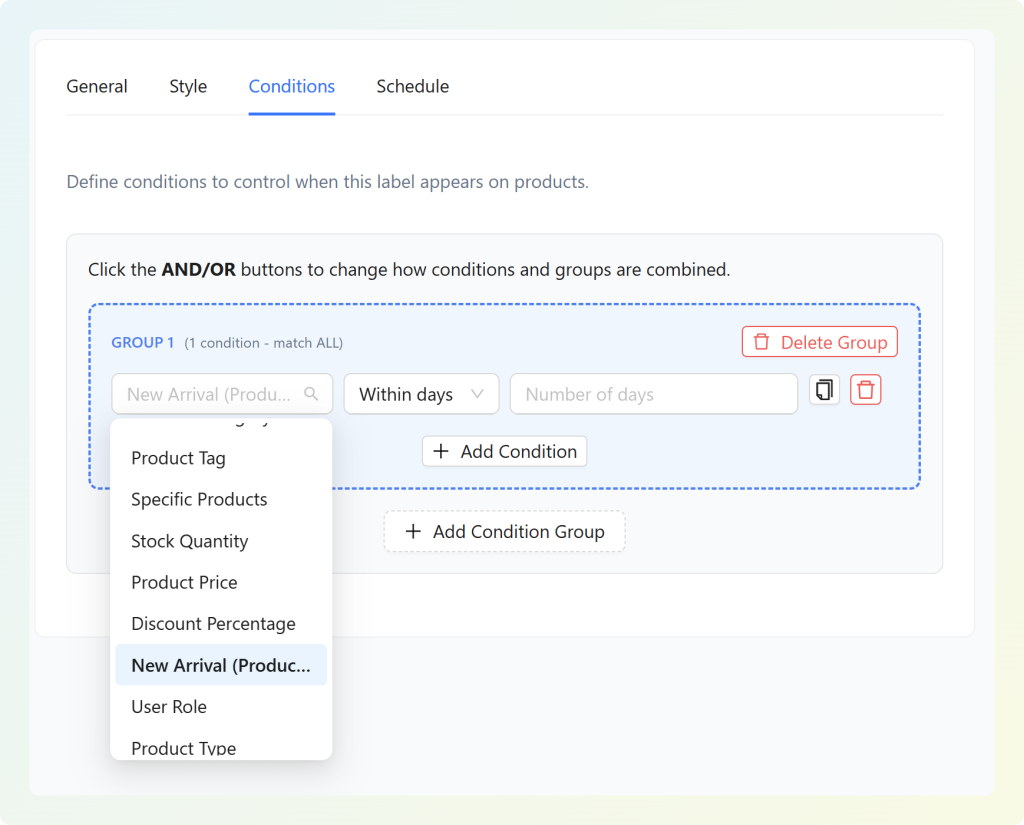Switch to the Style tab

tap(187, 86)
